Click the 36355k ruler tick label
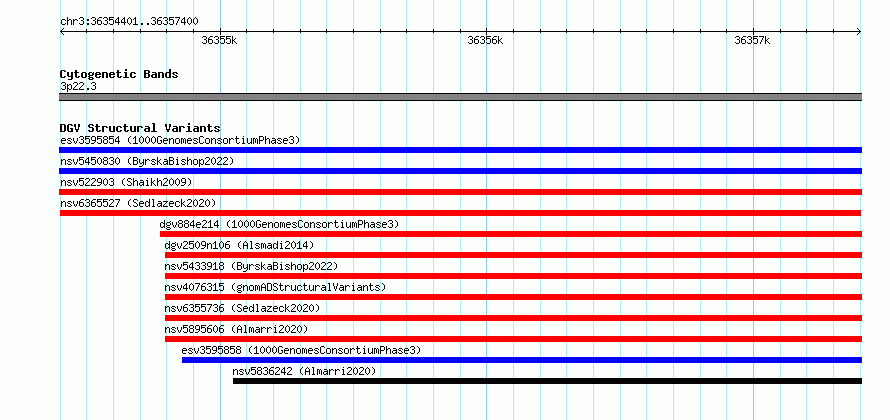The width and height of the screenshot is (890, 420). coord(219,40)
